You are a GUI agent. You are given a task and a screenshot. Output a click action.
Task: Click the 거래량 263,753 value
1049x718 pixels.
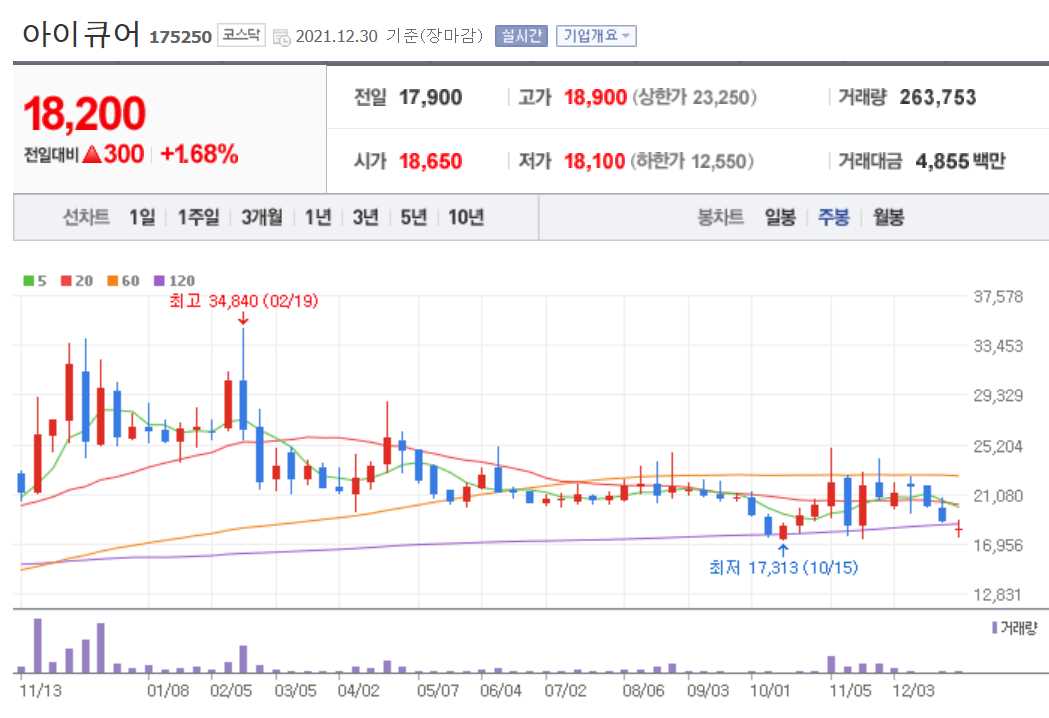(937, 98)
